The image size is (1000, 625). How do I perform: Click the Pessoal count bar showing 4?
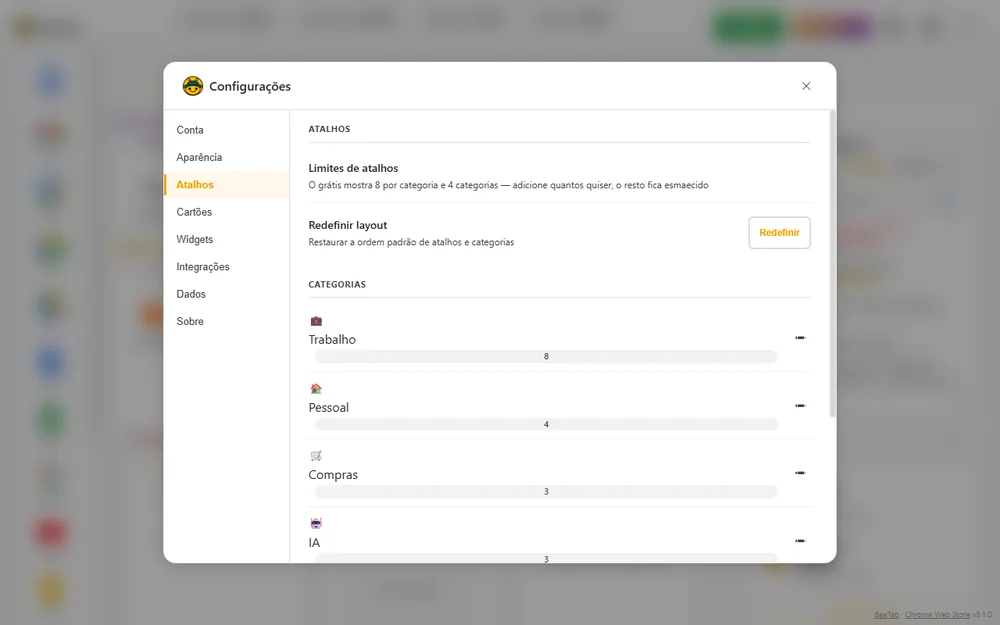pyautogui.click(x=546, y=424)
